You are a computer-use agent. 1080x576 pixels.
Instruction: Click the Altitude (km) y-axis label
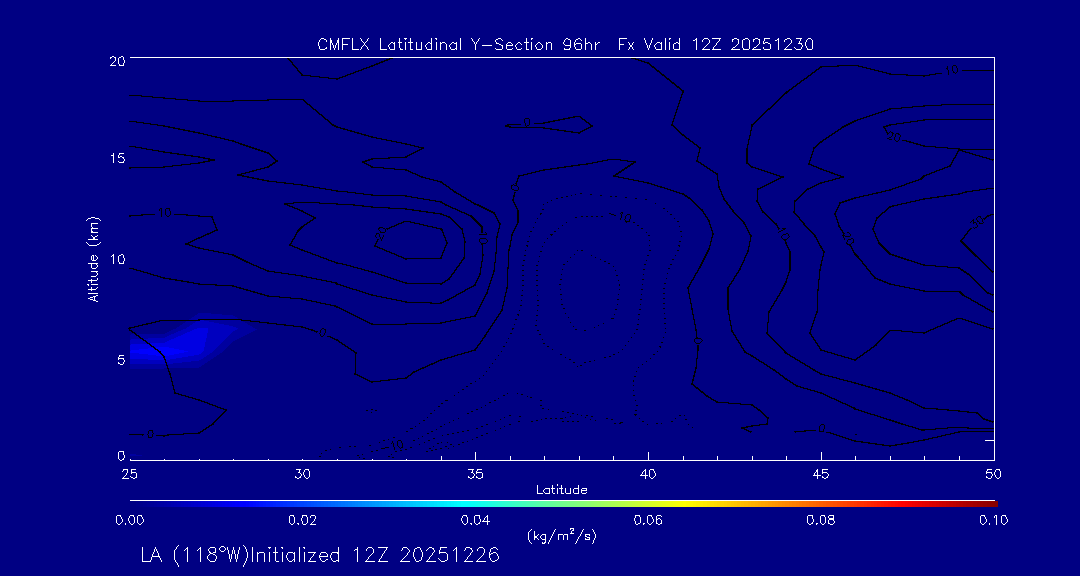[93, 259]
